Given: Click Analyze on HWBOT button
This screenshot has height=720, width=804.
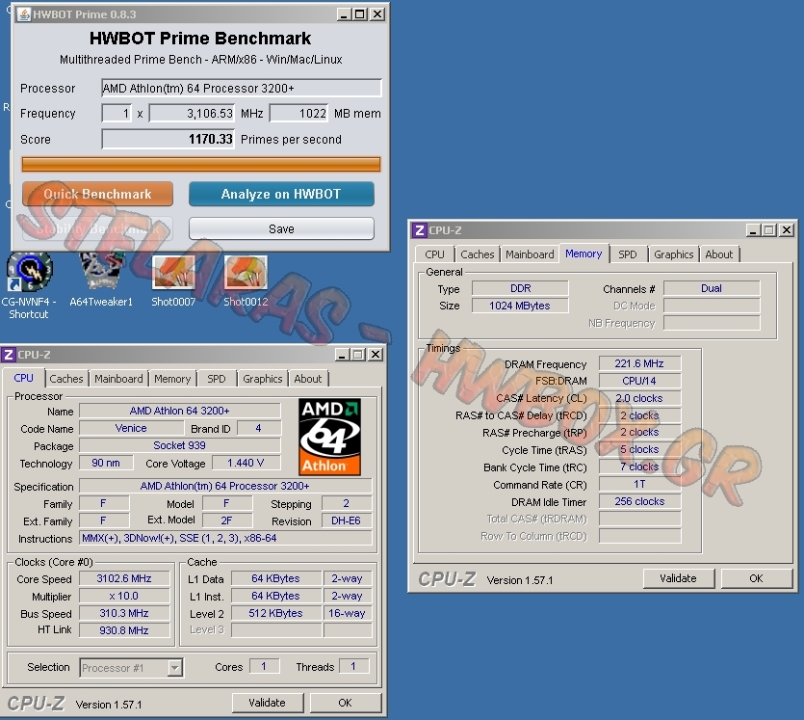Looking at the screenshot, I should (x=281, y=194).
